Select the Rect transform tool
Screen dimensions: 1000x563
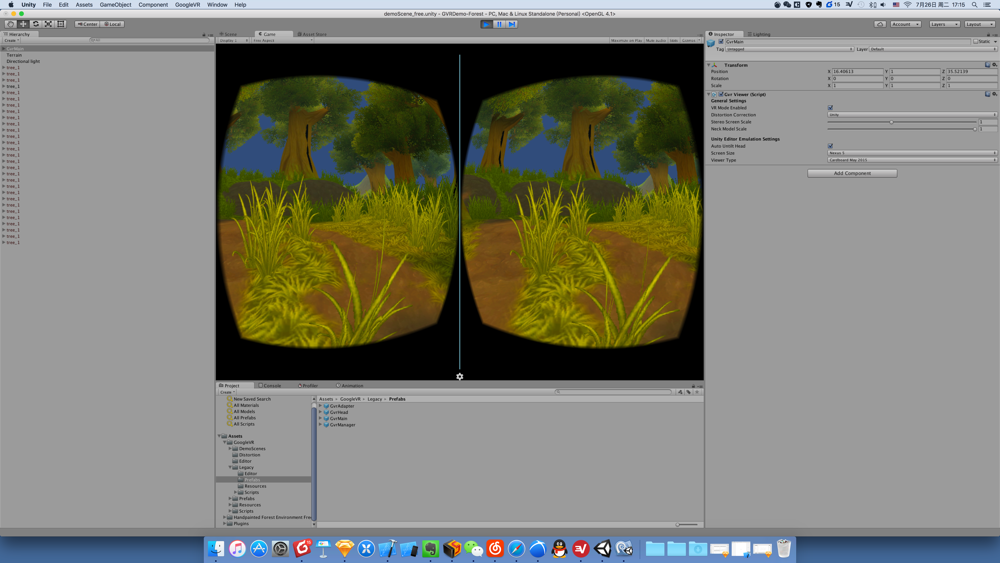pos(61,24)
